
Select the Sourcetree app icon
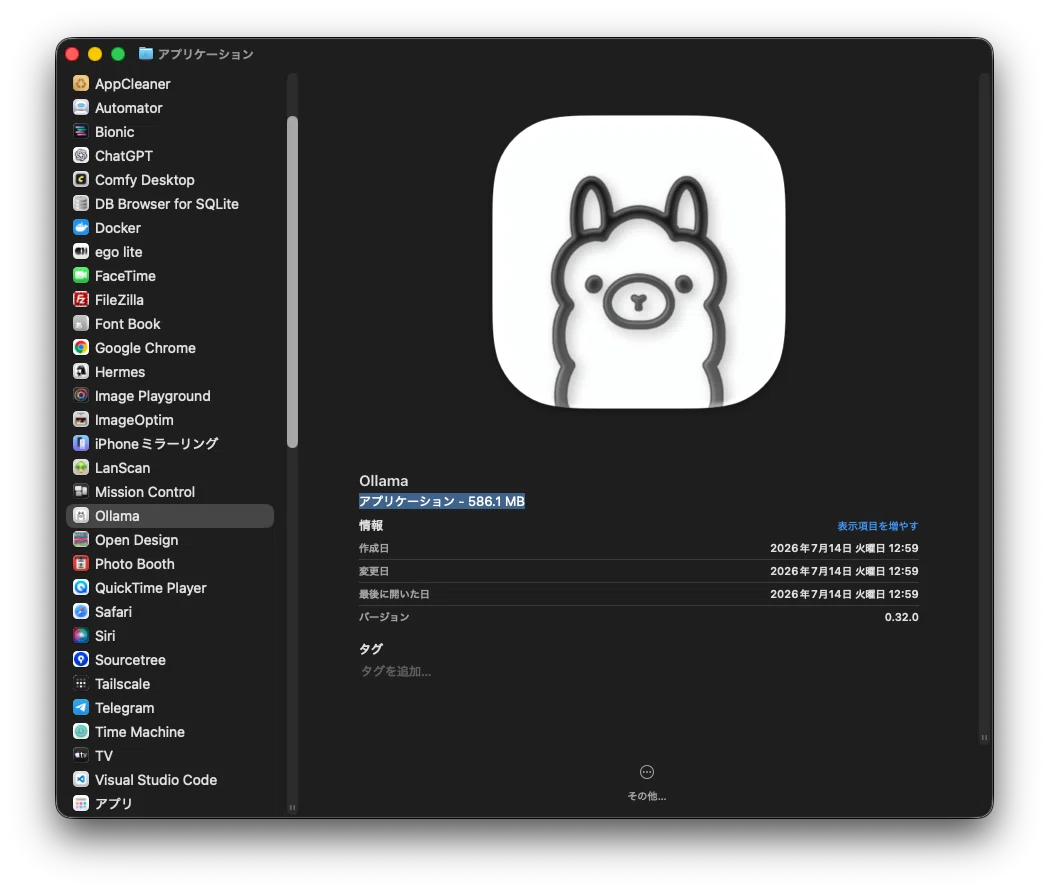click(81, 660)
